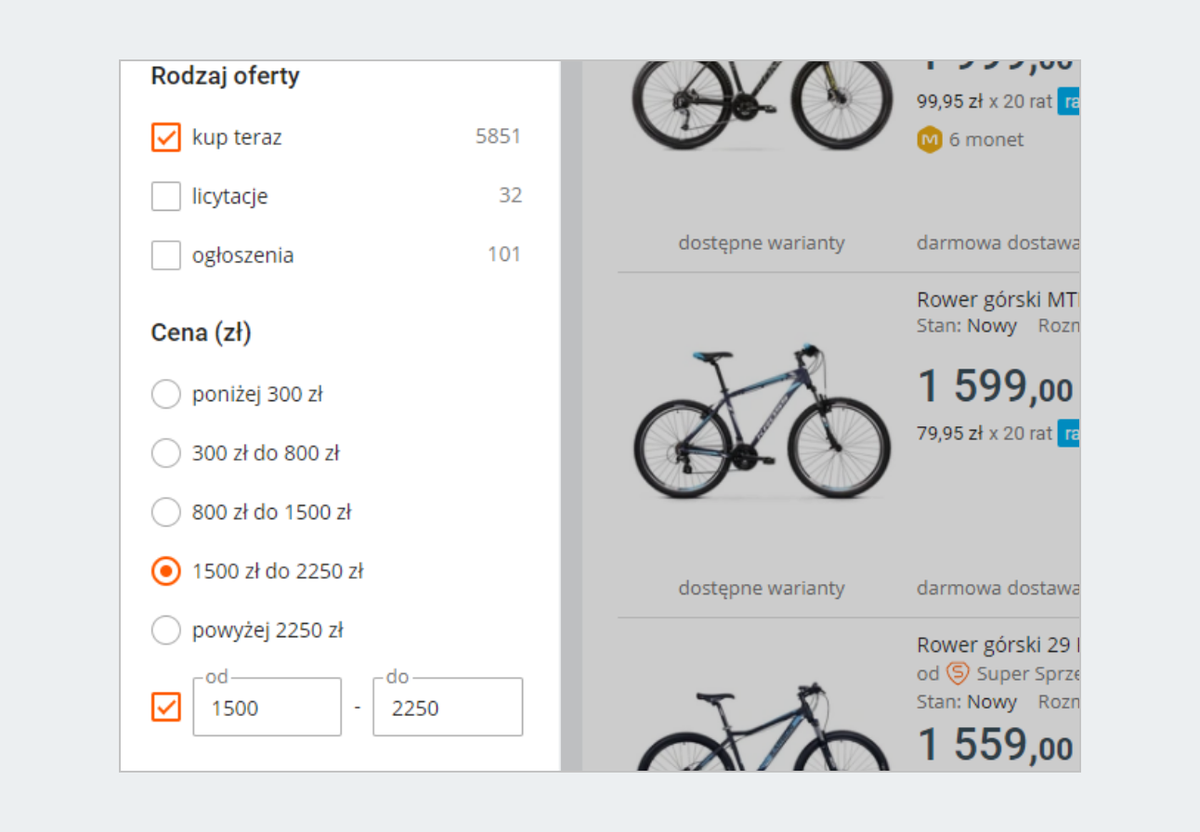Click the do maximum price field
Screen dimensions: 1200x832
(x=447, y=708)
